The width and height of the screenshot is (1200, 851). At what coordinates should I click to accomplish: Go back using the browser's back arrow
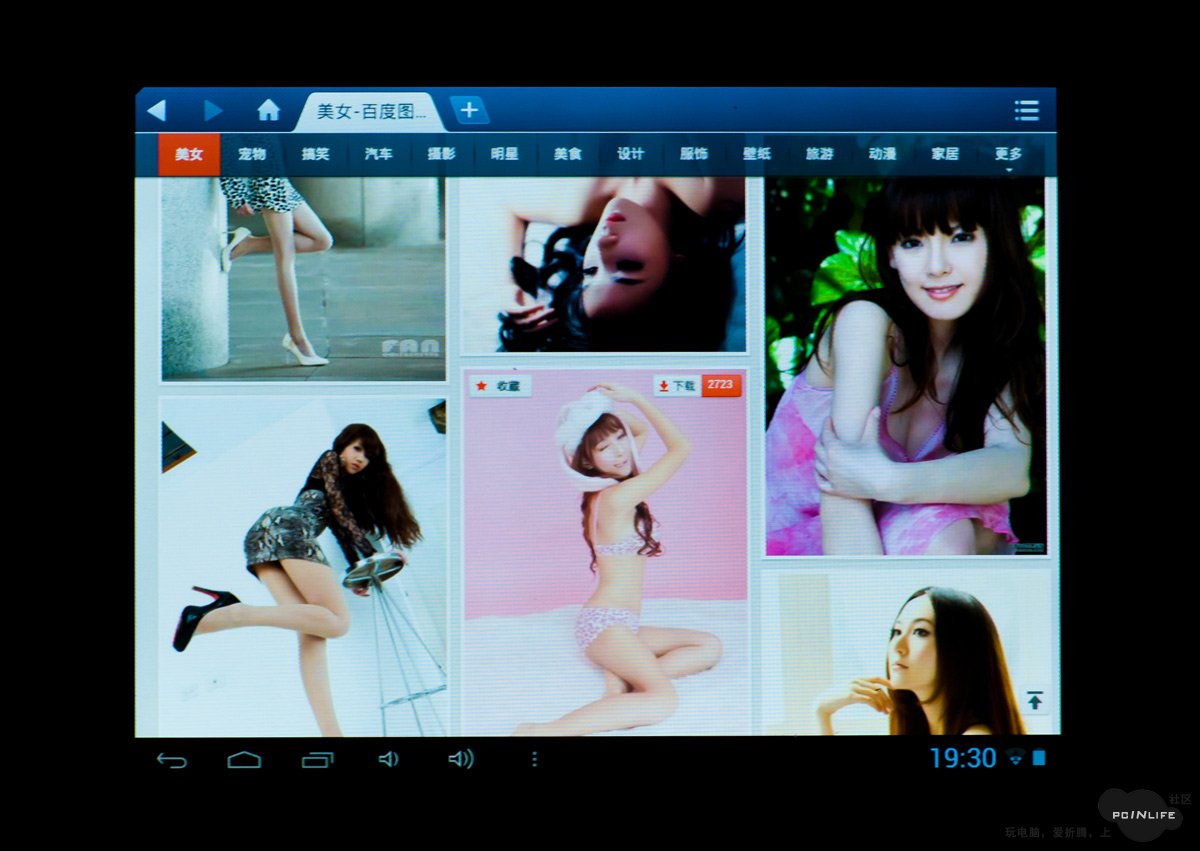(156, 110)
